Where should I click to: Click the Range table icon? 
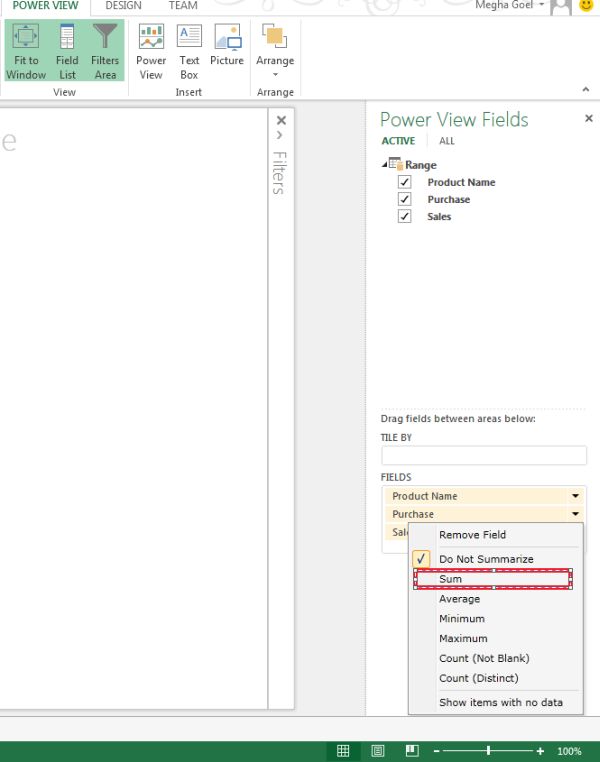point(396,164)
